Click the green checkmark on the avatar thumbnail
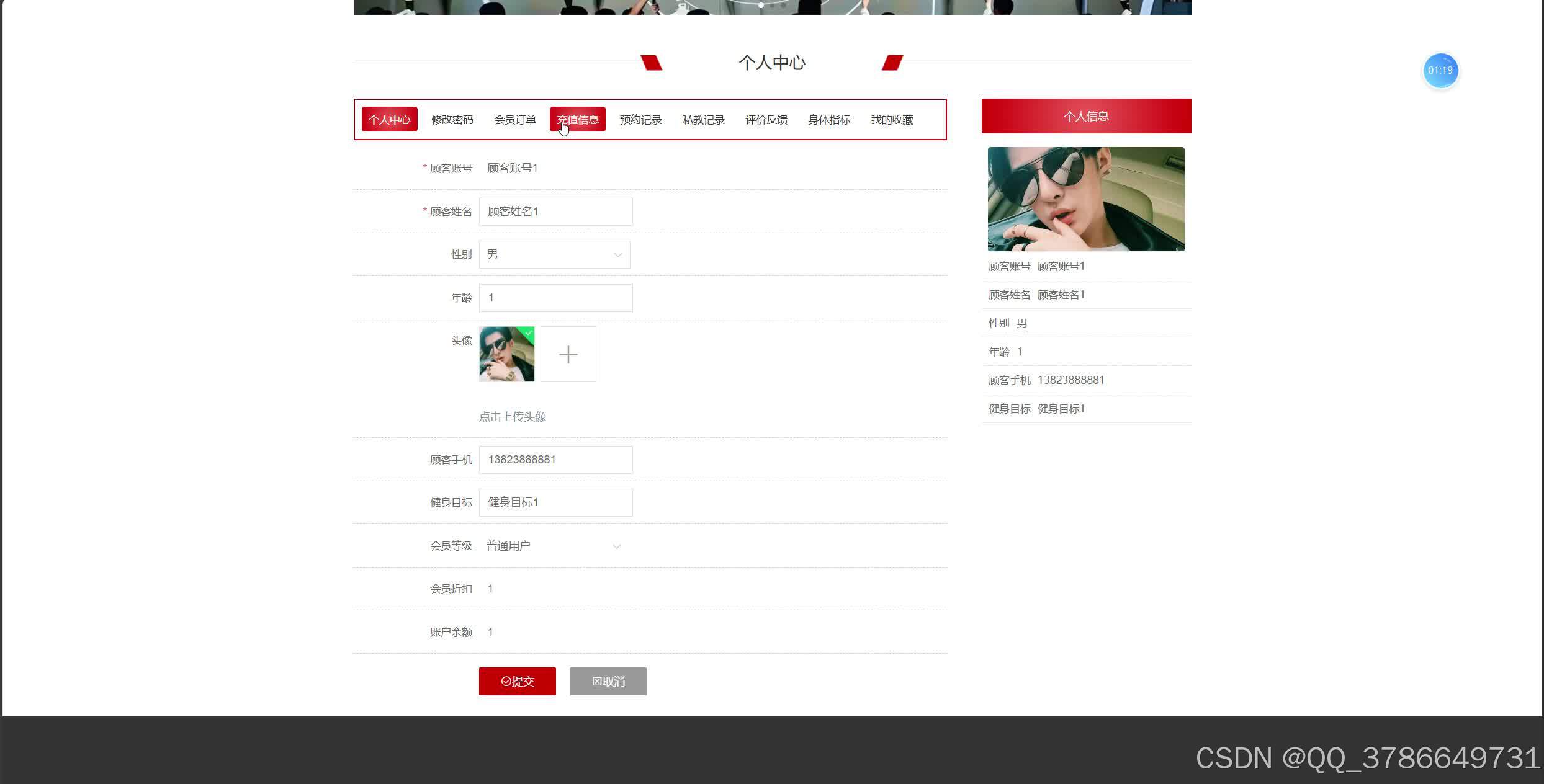Viewport: 1544px width, 784px height. [x=528, y=334]
